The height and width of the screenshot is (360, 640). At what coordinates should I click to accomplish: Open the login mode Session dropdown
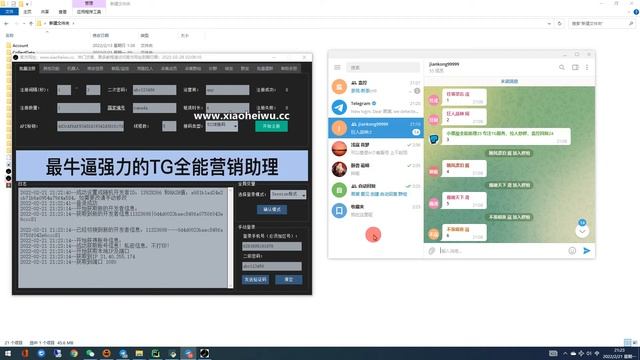(x=288, y=194)
